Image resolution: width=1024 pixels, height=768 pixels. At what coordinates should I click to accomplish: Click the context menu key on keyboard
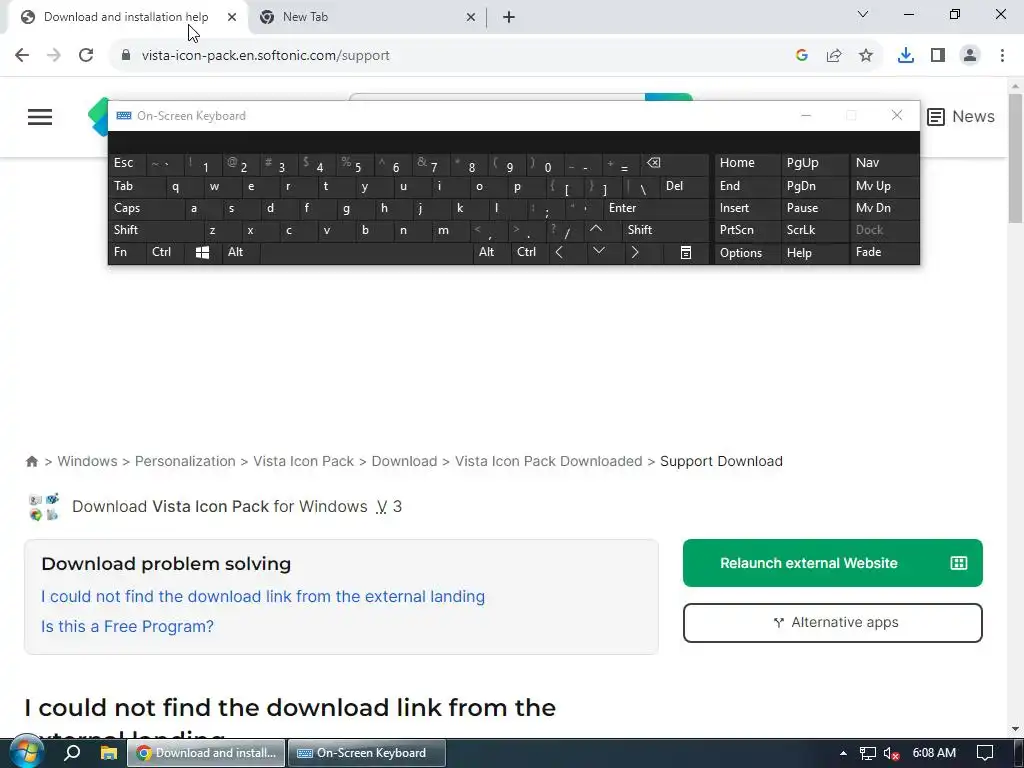tap(686, 253)
